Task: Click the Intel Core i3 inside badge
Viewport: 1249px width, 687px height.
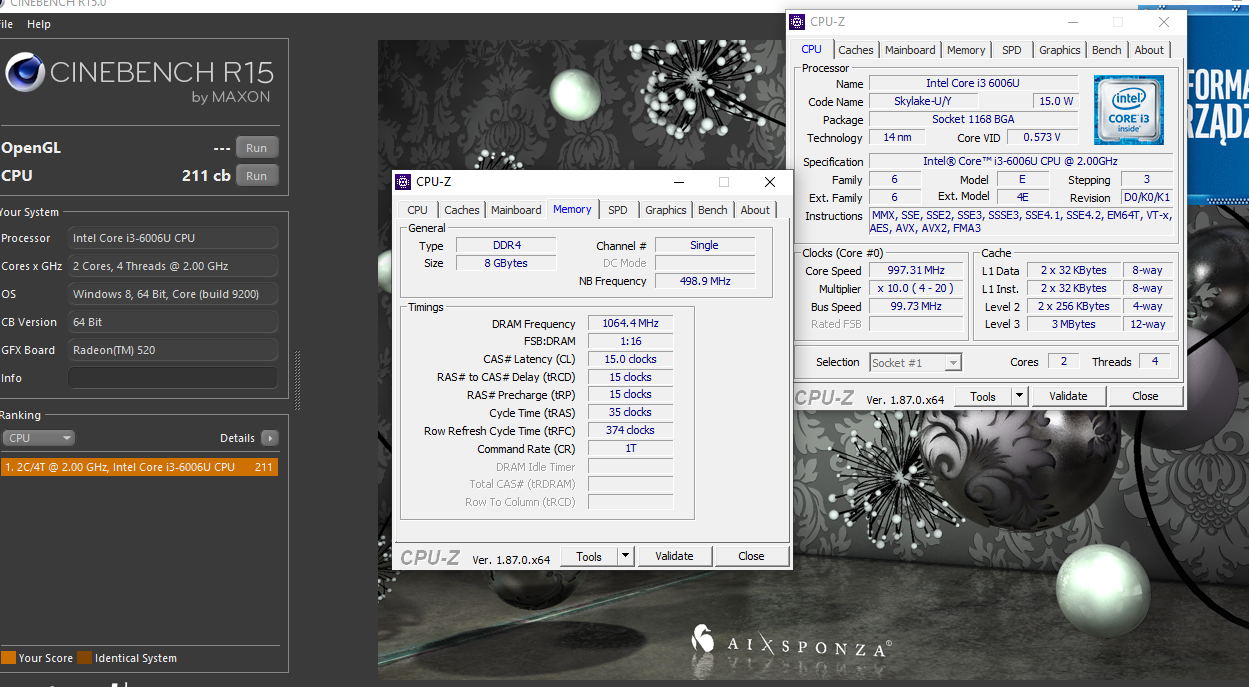Action: (x=1128, y=110)
